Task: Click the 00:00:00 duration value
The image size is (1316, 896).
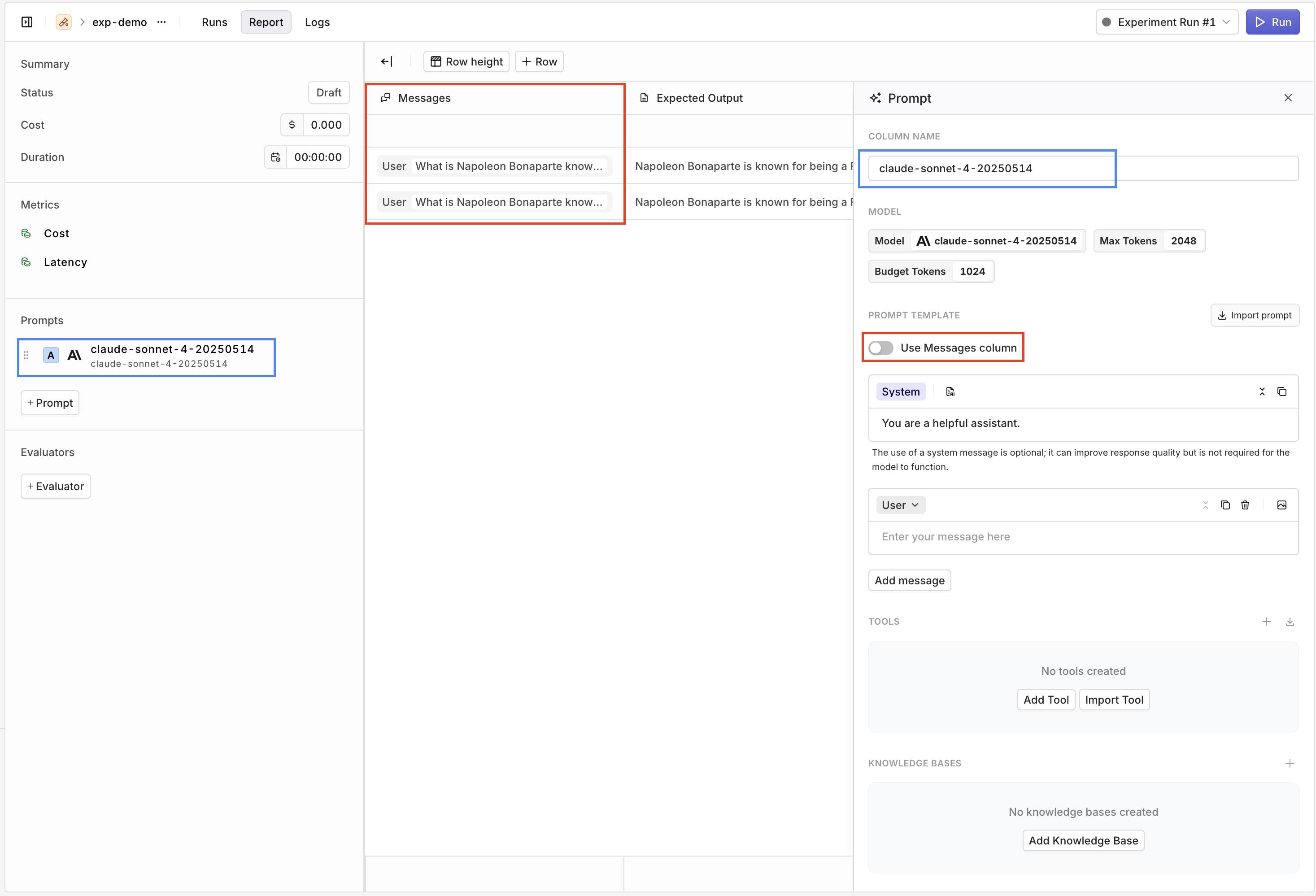Action: (x=318, y=157)
